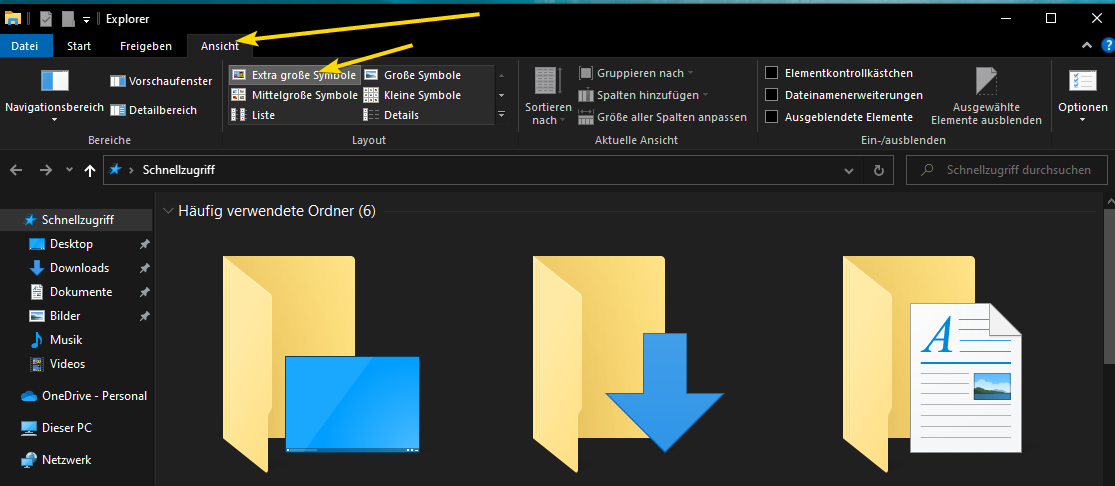The width and height of the screenshot is (1115, 486).
Task: Switch to the Freigeben ribbon tab
Action: 146,46
